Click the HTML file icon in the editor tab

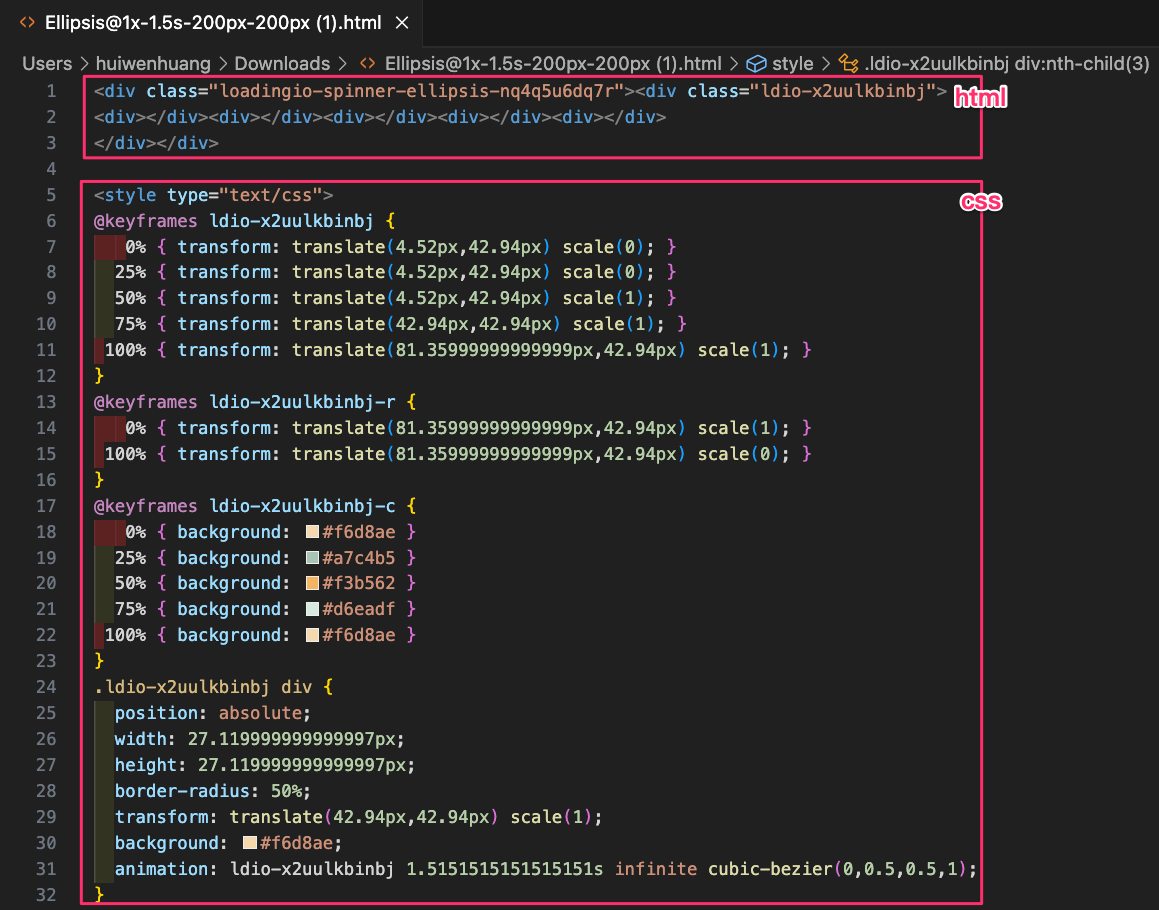coord(27,22)
